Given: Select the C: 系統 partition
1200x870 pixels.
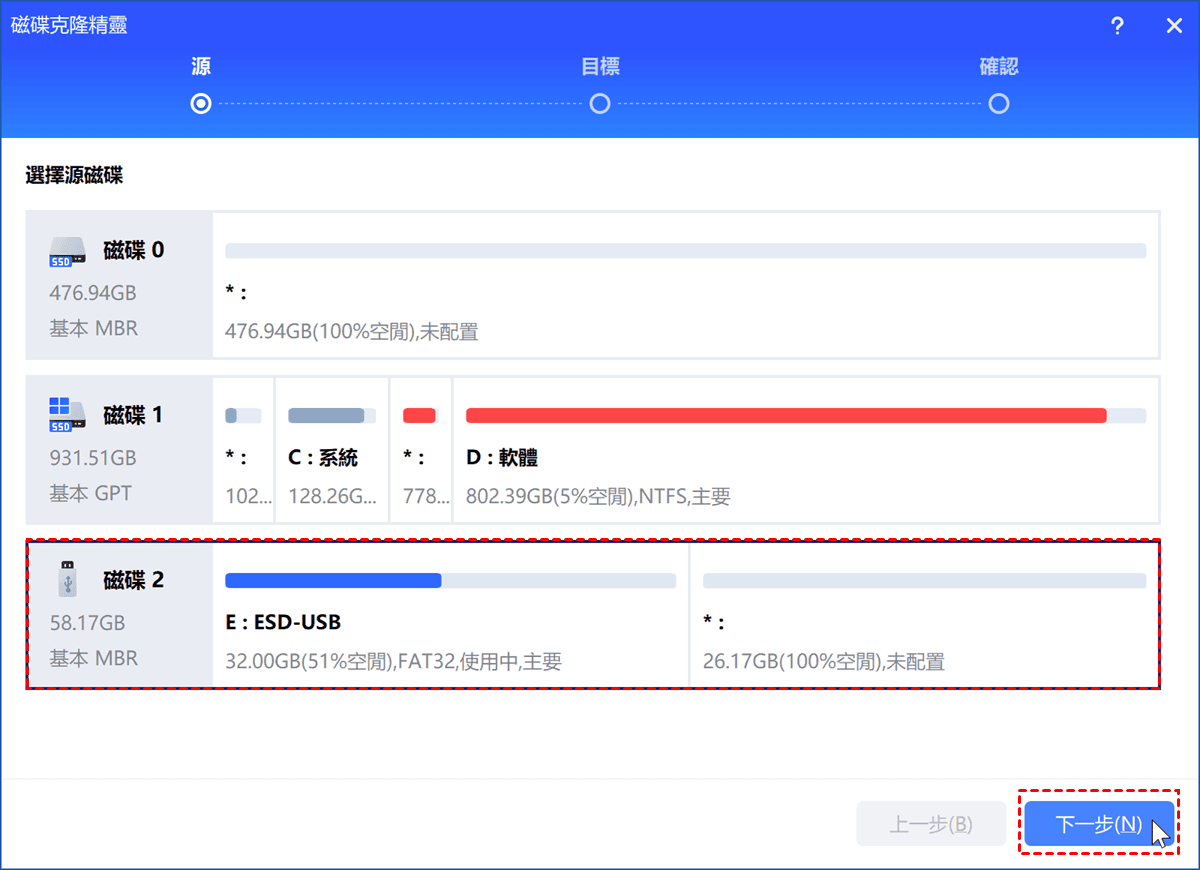Looking at the screenshot, I should [331, 458].
